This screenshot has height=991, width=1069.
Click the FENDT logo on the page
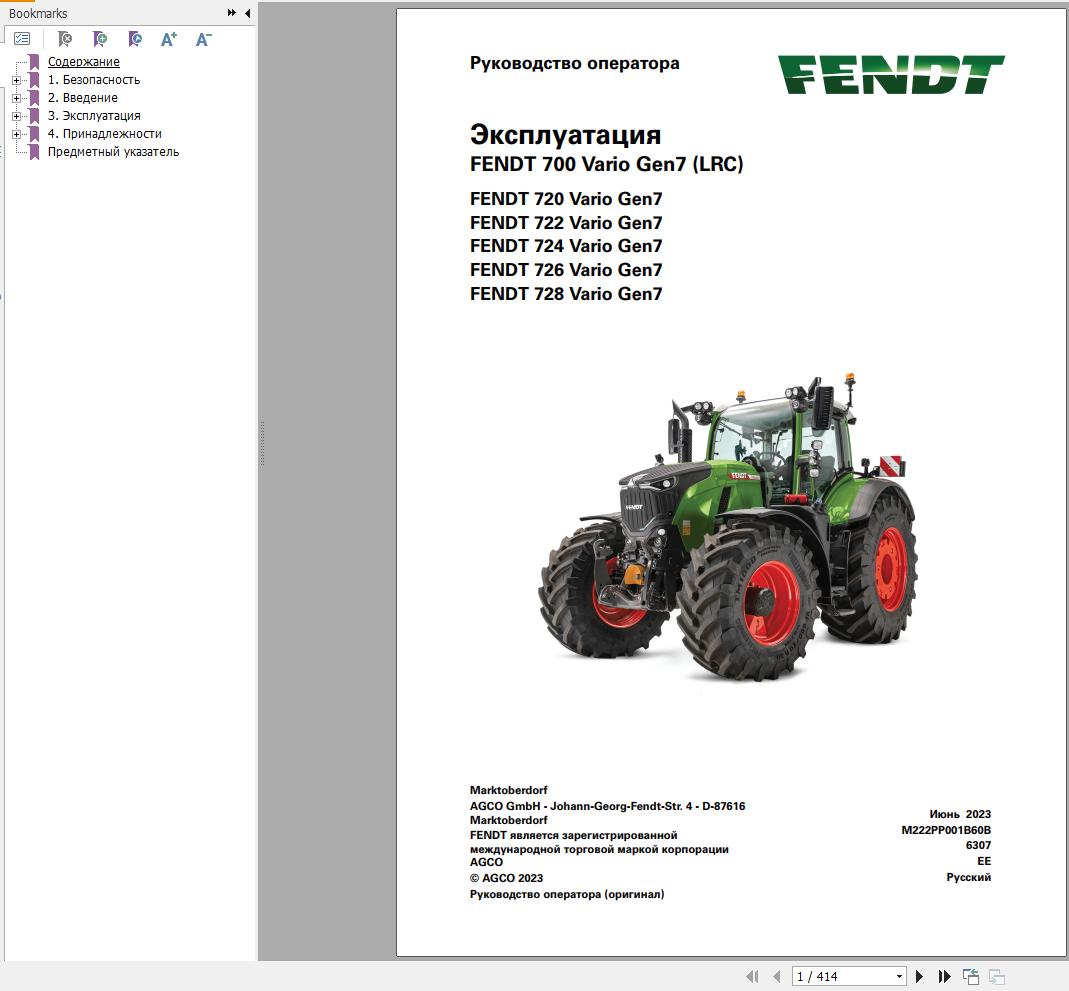tap(891, 74)
